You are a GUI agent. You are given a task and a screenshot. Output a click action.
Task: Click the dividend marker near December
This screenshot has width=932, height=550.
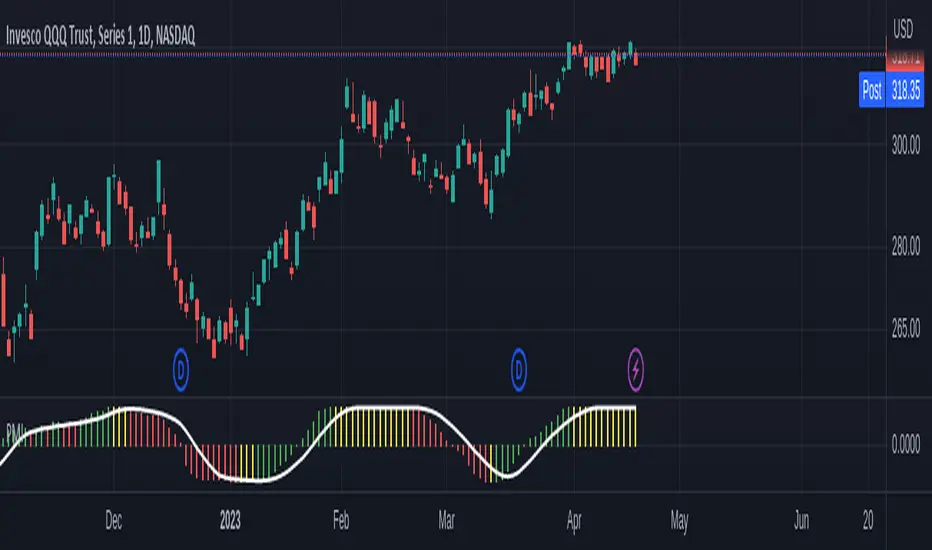181,370
